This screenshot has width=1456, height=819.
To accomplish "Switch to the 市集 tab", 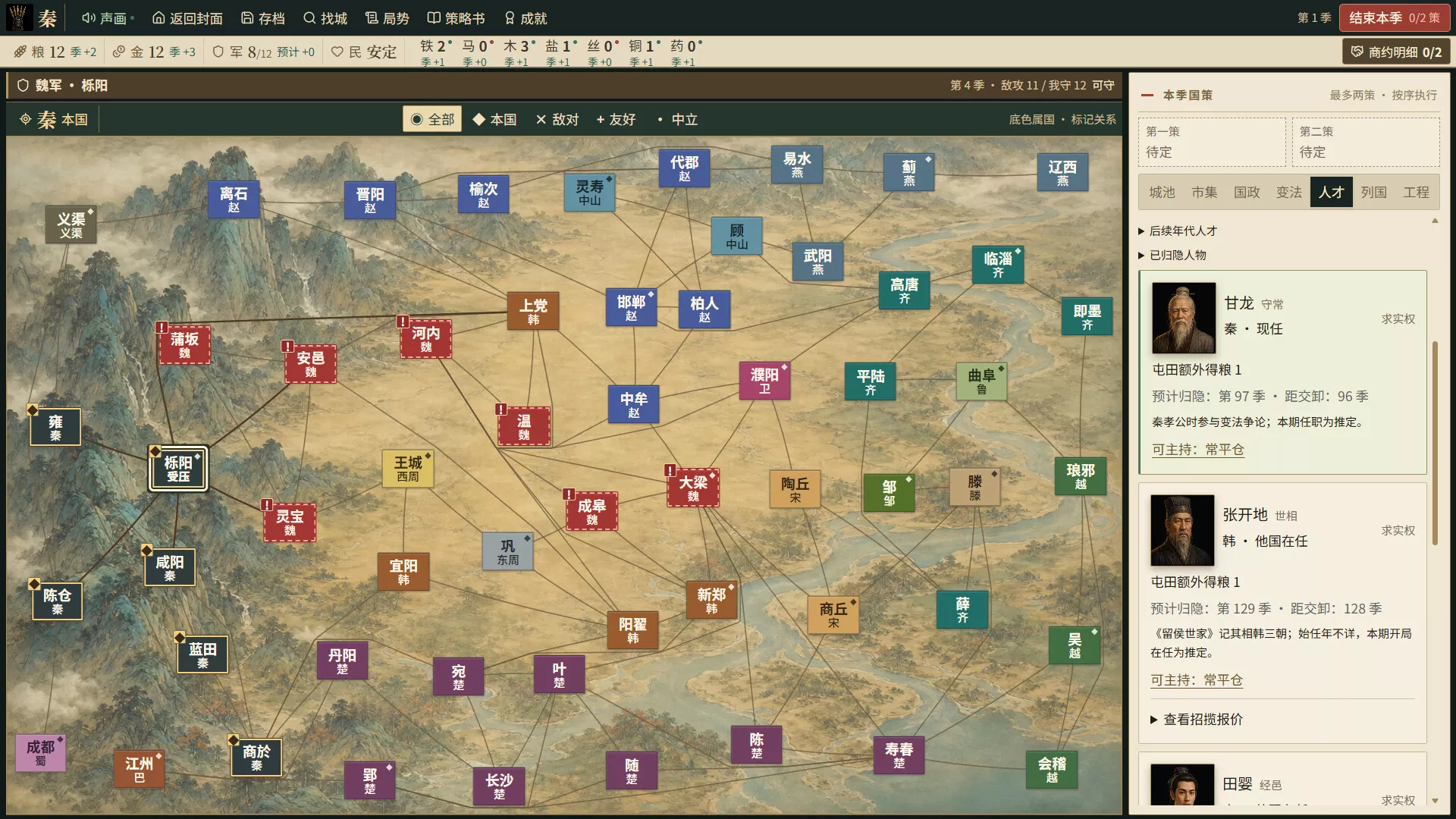I will click(x=1204, y=193).
